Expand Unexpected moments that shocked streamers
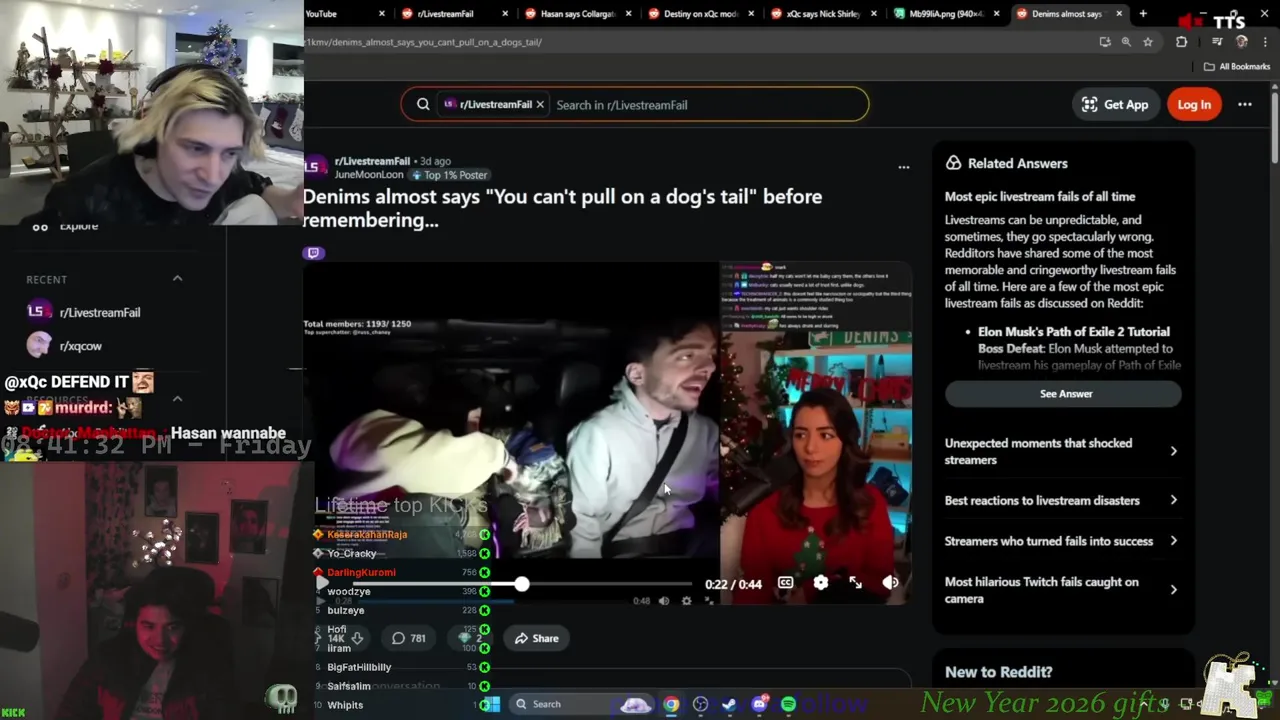1280x720 pixels. [1062, 451]
